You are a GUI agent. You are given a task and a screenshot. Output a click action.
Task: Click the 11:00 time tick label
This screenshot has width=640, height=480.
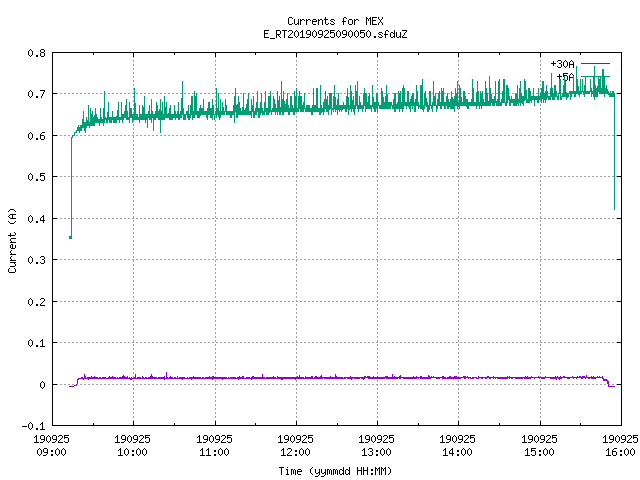(214, 452)
